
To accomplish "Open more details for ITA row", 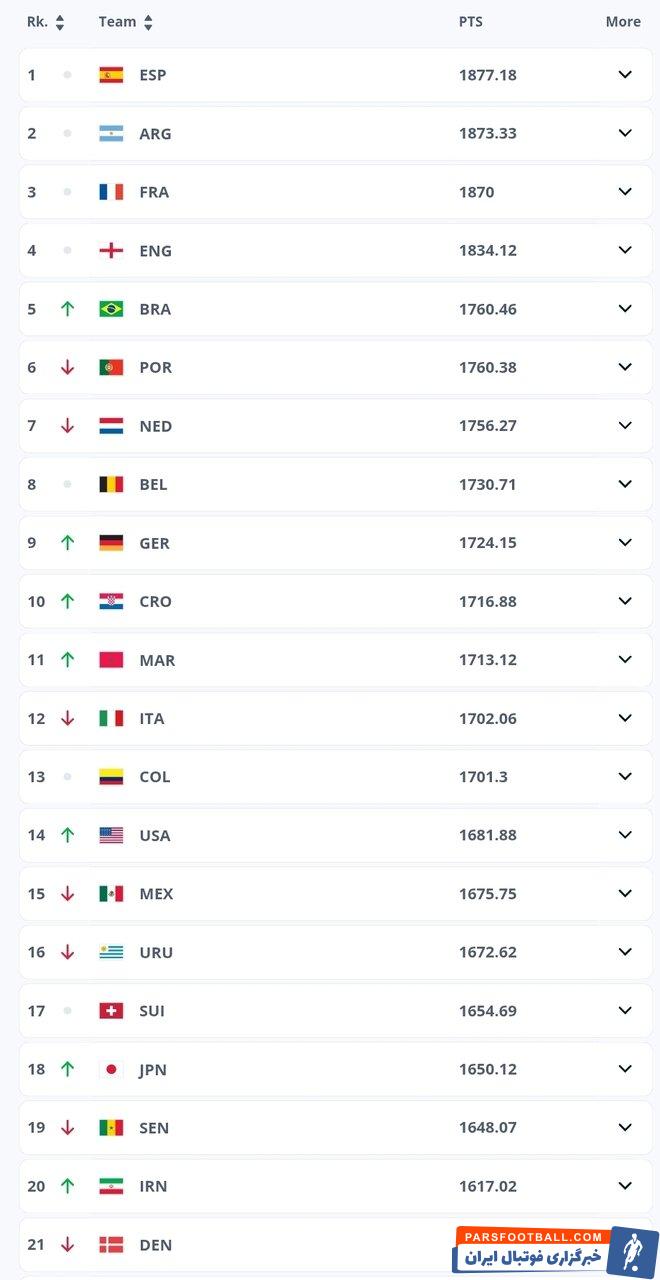I will point(625,718).
